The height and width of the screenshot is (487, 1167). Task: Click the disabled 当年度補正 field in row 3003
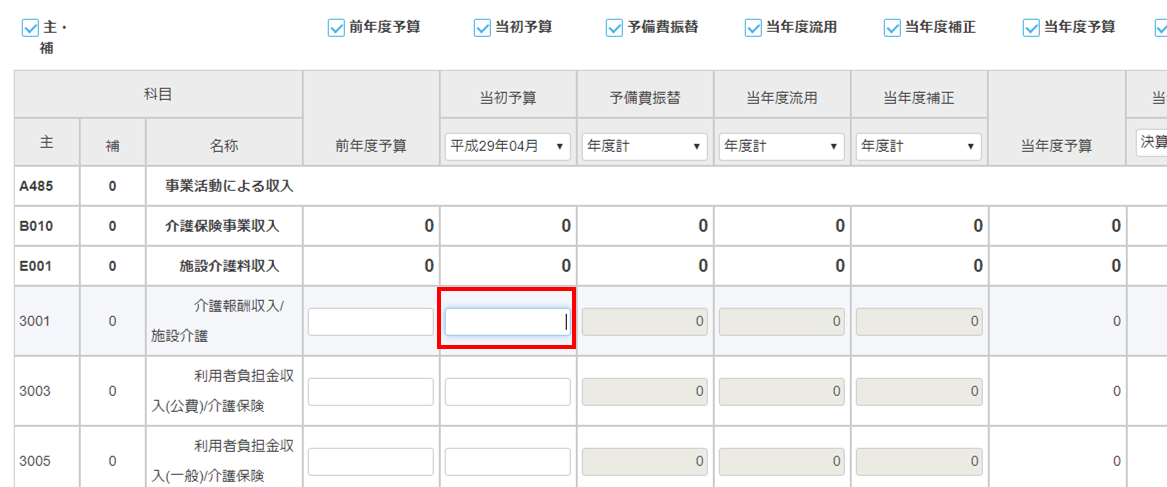(x=918, y=392)
